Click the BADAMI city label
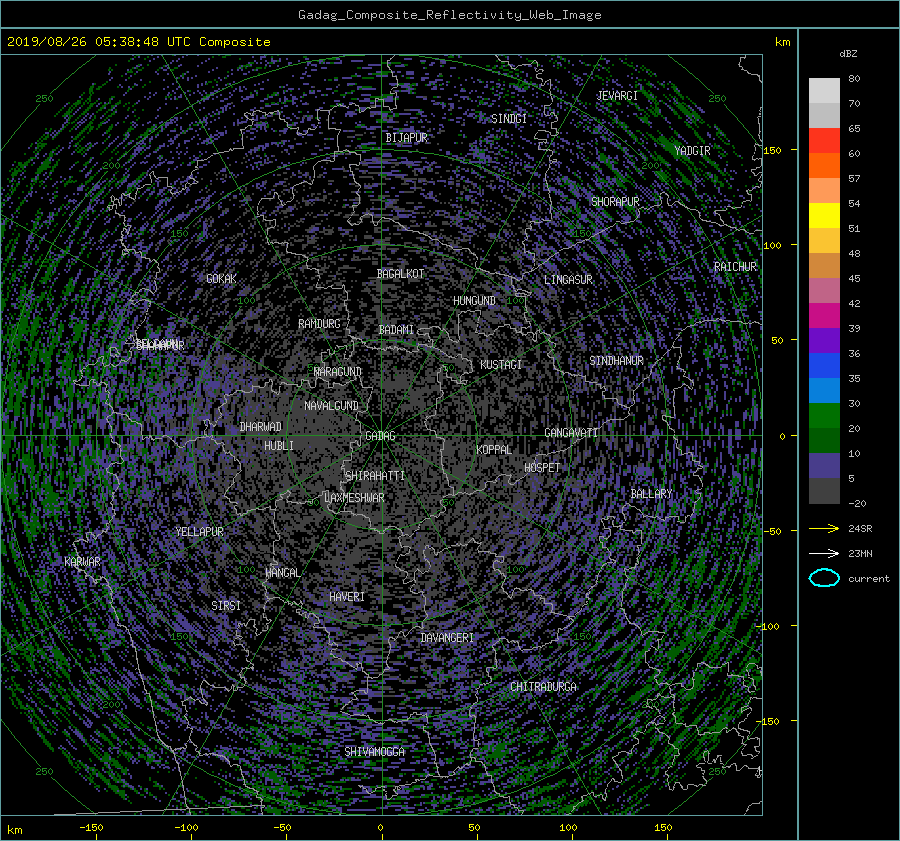Viewport: 900px width, 841px height. (x=396, y=330)
